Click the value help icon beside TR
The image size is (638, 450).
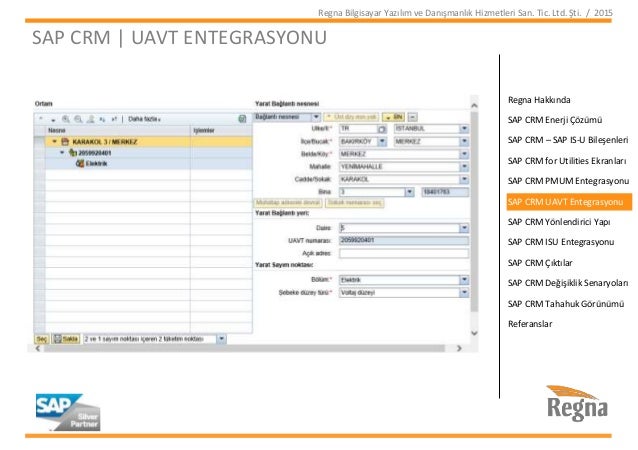[x=382, y=129]
